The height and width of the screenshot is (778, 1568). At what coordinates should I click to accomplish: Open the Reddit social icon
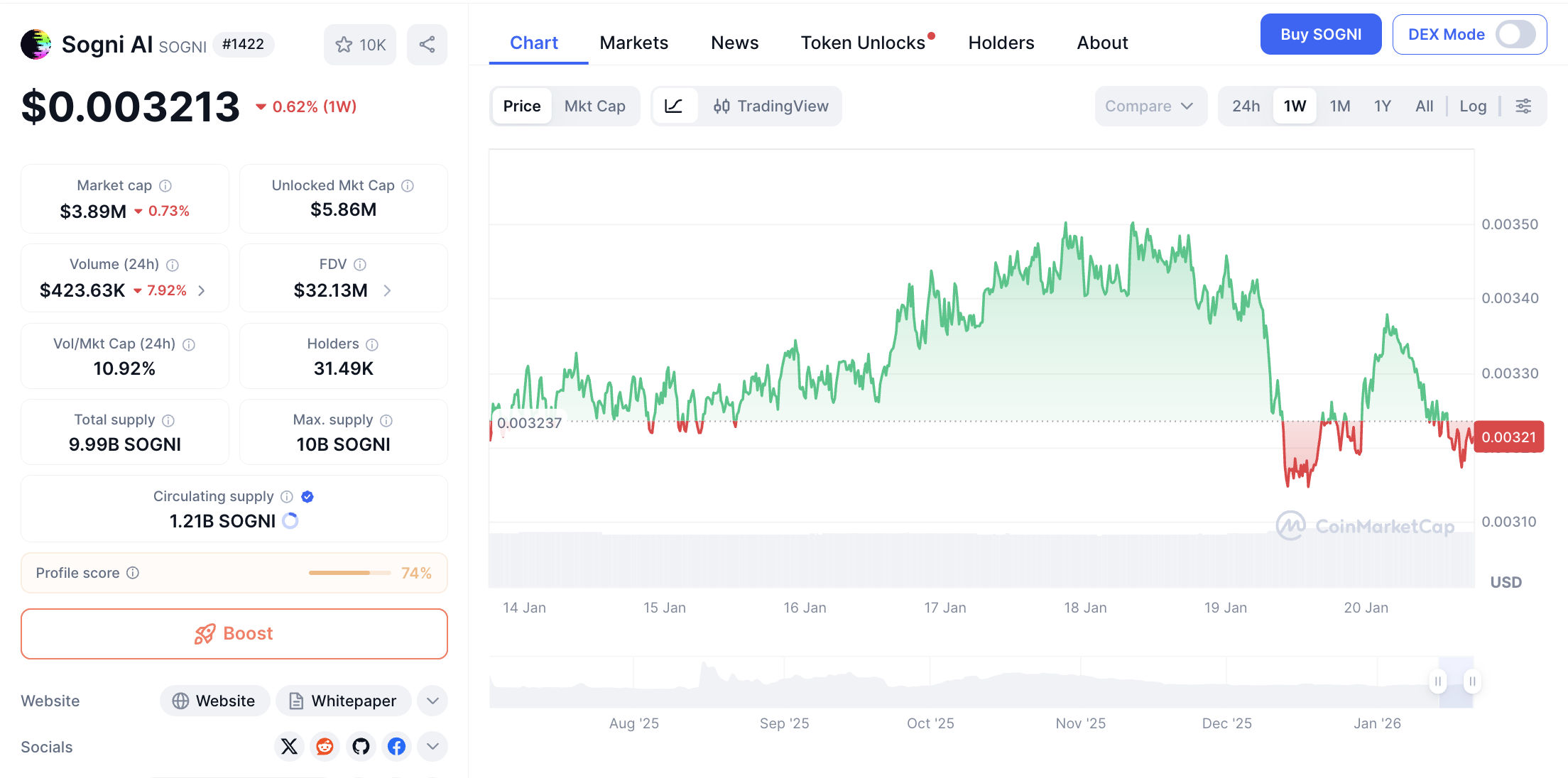(325, 746)
